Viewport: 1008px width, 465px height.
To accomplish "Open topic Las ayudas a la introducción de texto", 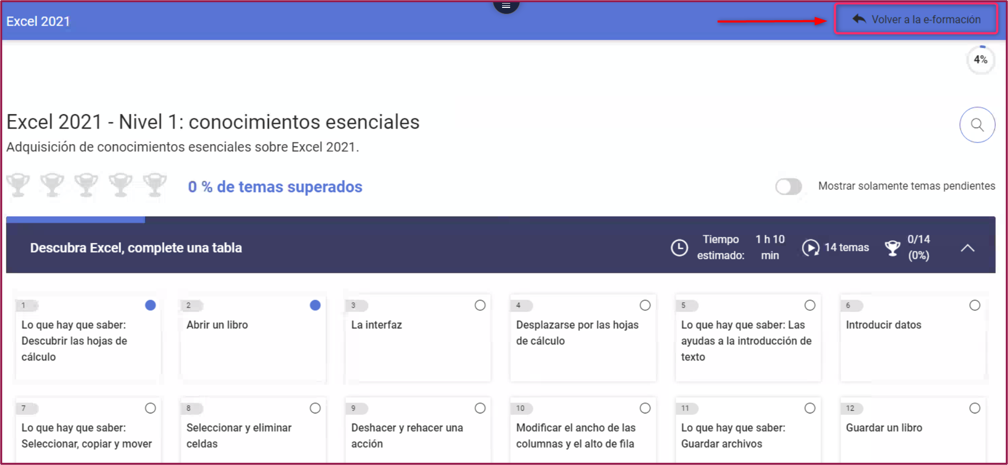I will point(748,338).
